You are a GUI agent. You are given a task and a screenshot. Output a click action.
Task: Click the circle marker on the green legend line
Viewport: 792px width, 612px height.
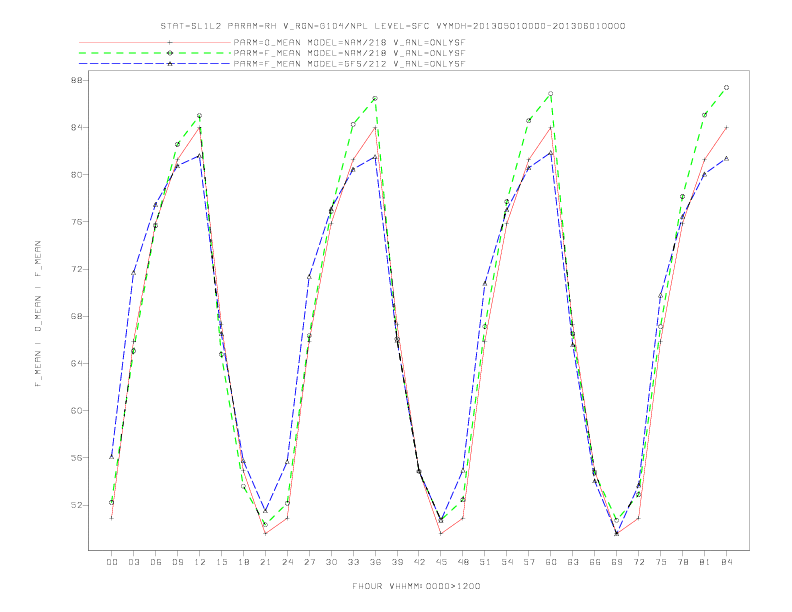(170, 53)
